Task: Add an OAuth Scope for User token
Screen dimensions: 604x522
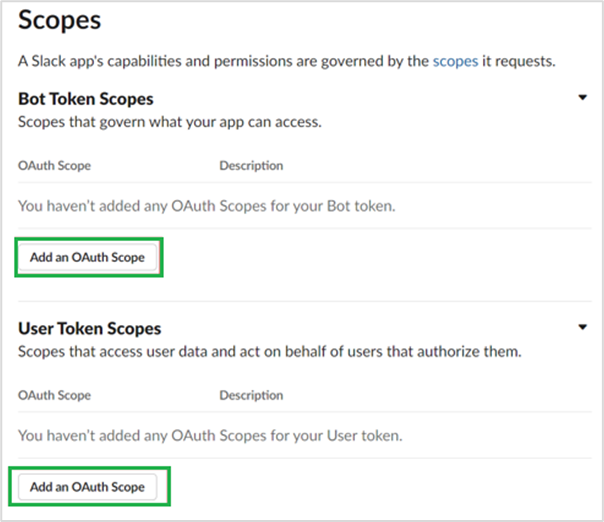Action: [87, 487]
